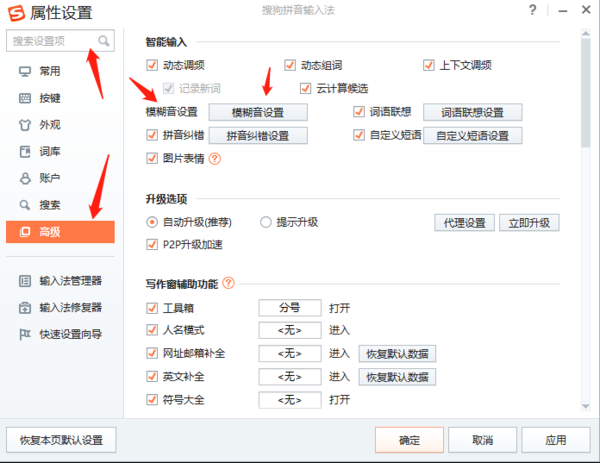Screen dimensions: 600x463
Task: Toggle the 自定义短语 checkbox
Action: [359, 135]
